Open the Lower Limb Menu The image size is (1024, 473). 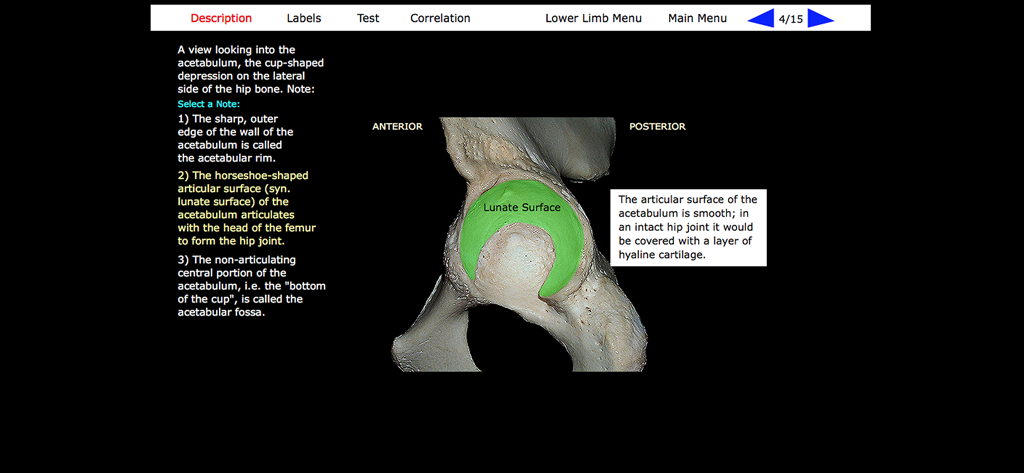tap(593, 18)
